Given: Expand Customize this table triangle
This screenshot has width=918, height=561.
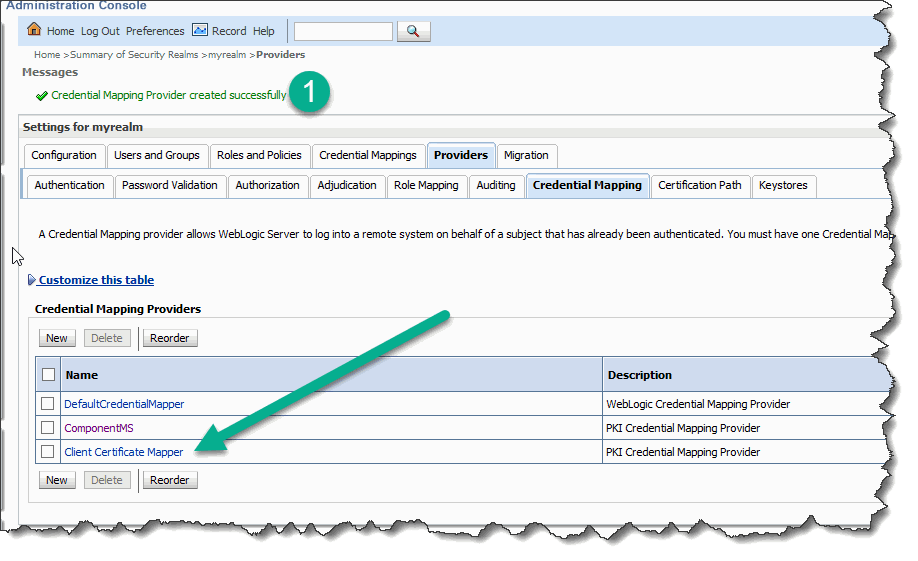Looking at the screenshot, I should [32, 280].
